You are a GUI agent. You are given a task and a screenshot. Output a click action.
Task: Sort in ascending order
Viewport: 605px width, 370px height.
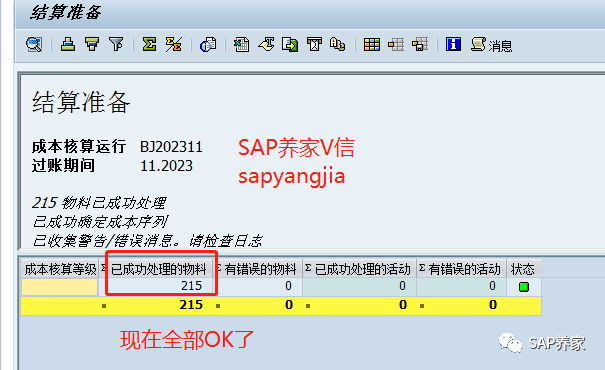pos(68,44)
